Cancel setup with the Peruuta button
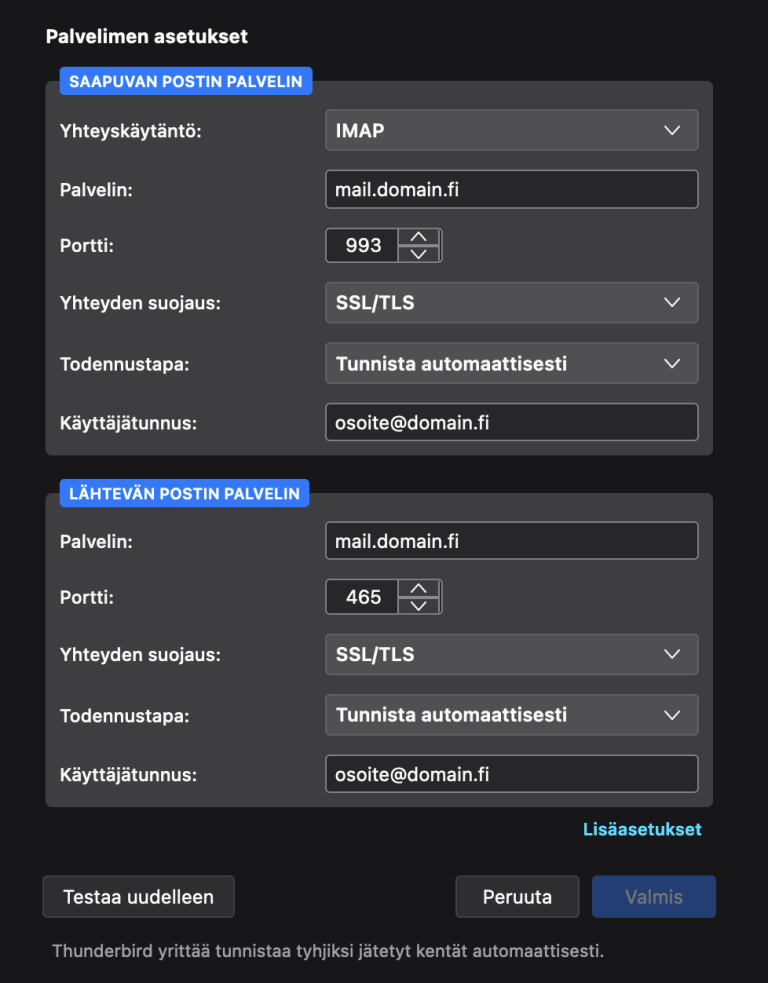Viewport: 768px width, 983px height. (517, 897)
